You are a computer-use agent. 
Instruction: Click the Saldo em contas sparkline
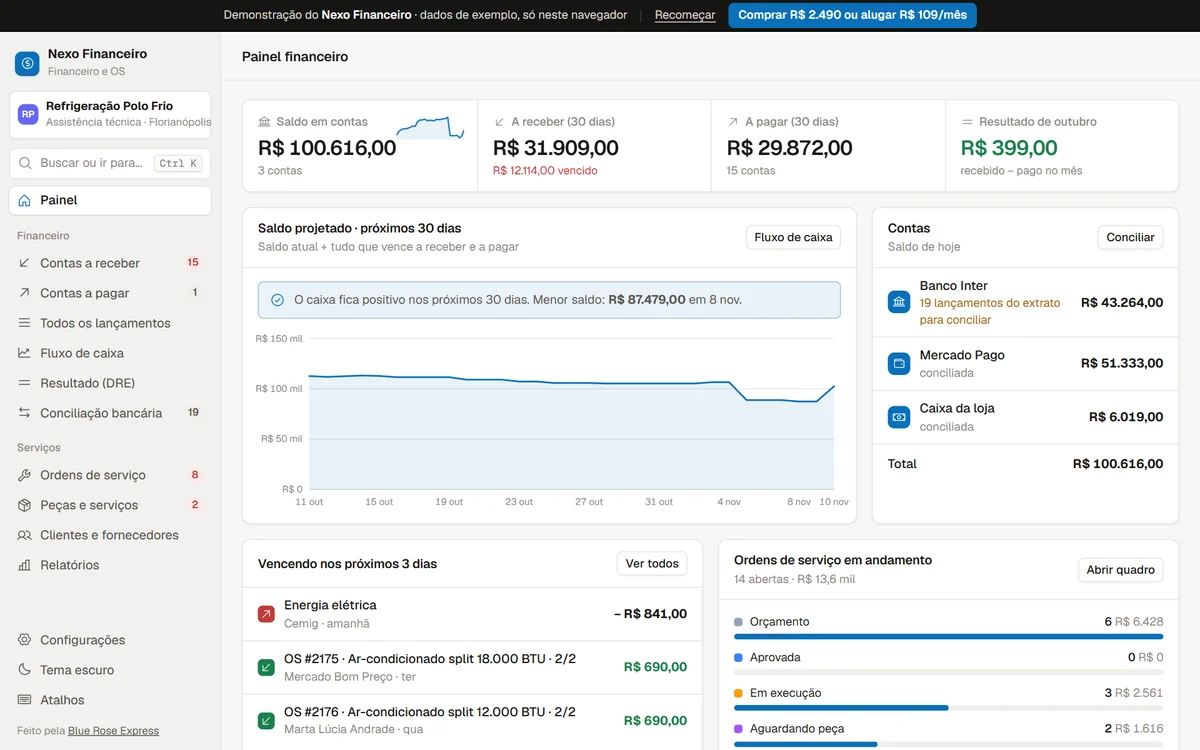coord(430,127)
